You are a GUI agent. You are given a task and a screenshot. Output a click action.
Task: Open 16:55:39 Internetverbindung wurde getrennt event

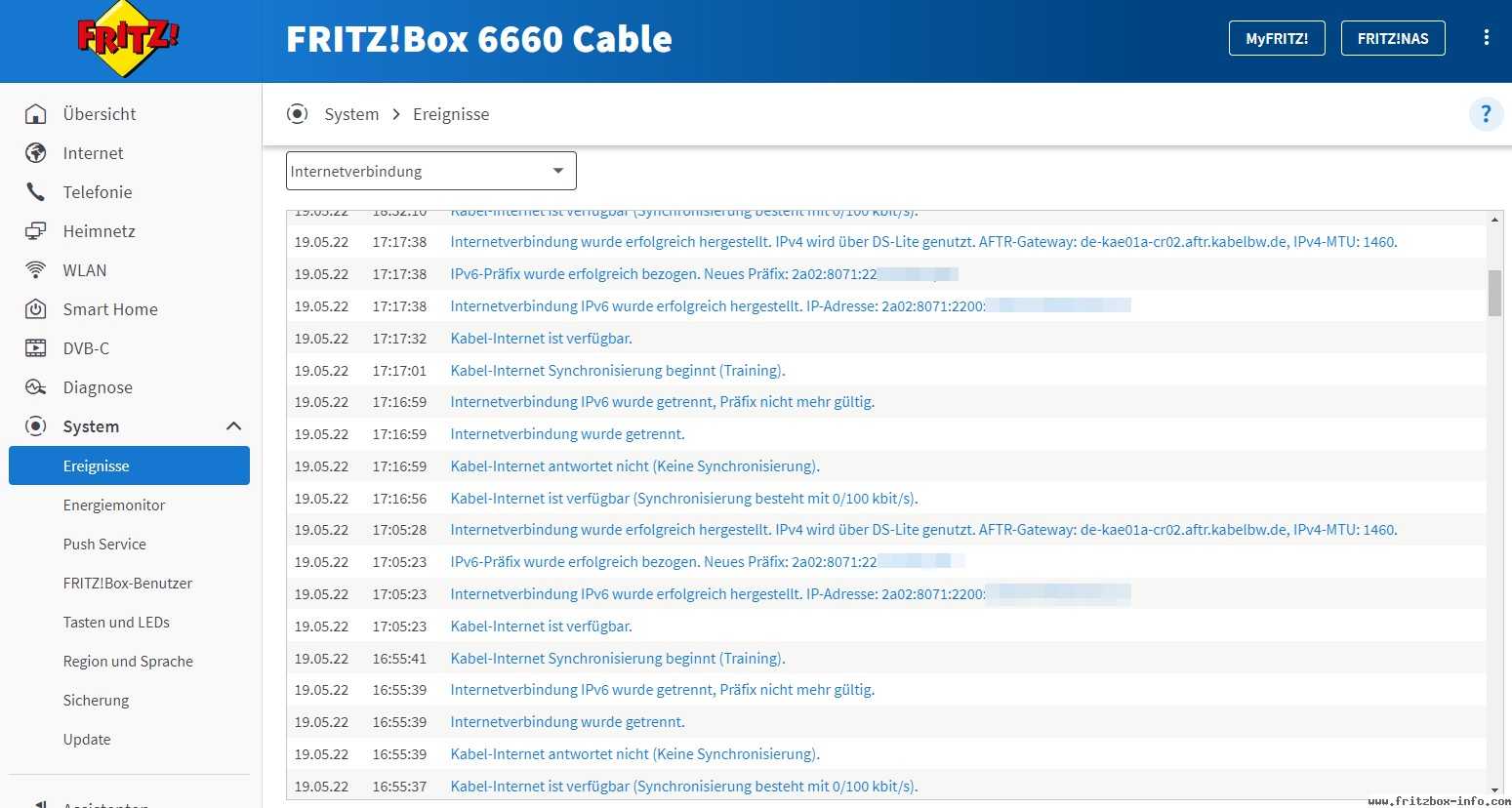pyautogui.click(x=567, y=722)
